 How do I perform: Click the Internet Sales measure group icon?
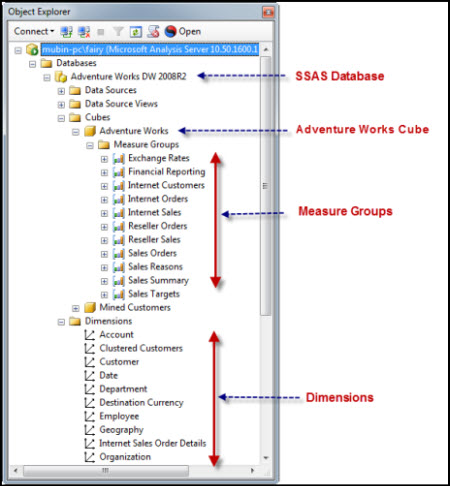click(x=119, y=213)
